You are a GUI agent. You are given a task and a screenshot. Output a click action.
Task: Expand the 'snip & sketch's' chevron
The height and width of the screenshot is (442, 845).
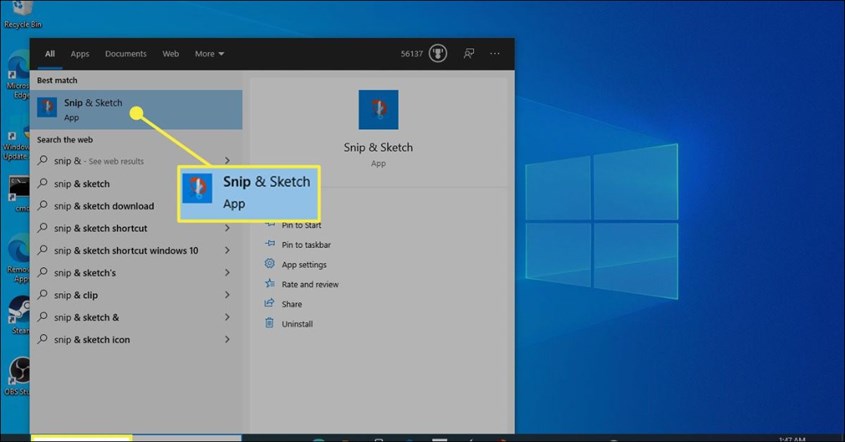click(227, 273)
